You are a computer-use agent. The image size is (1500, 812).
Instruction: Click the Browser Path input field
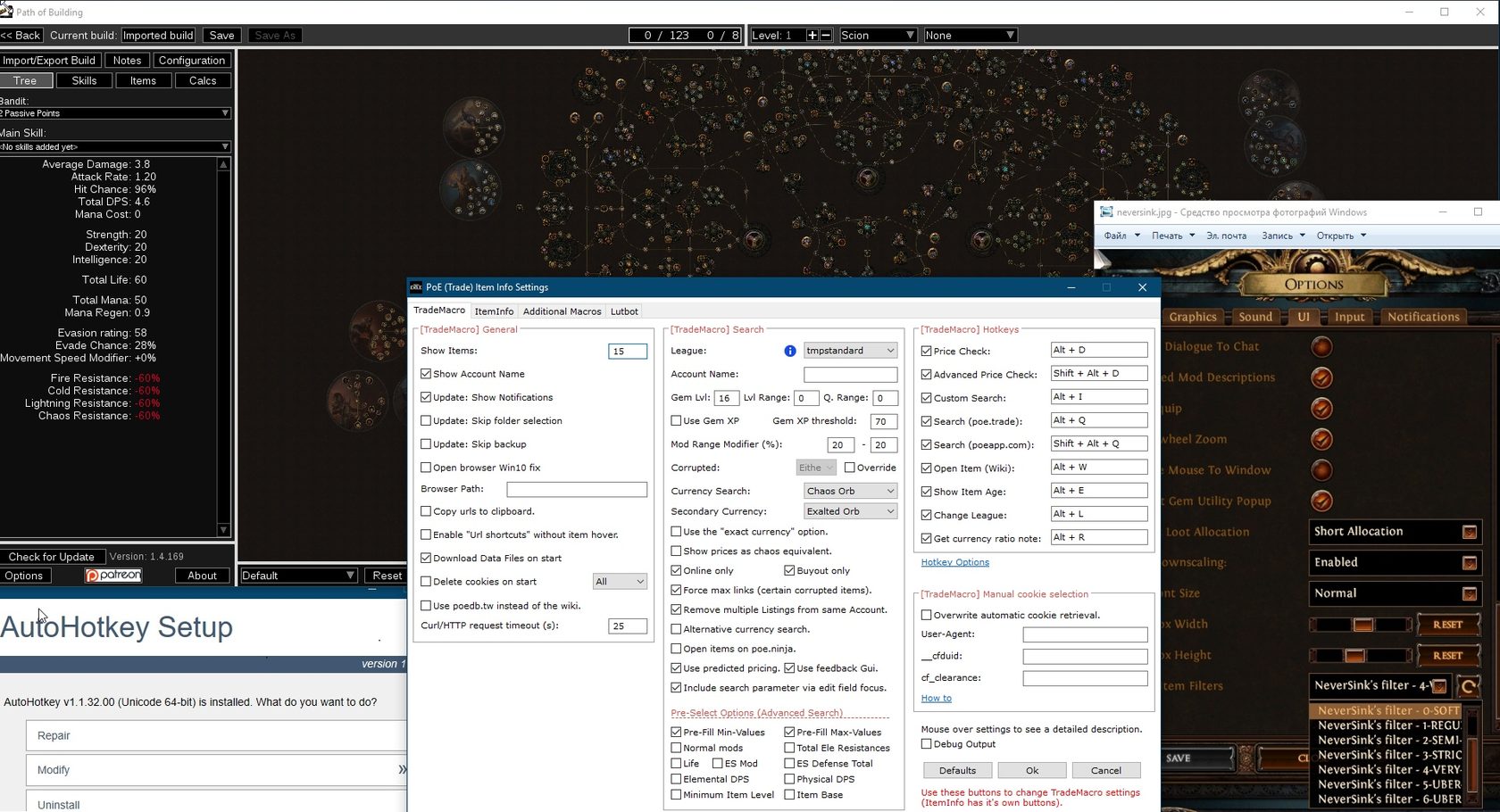pyautogui.click(x=577, y=489)
